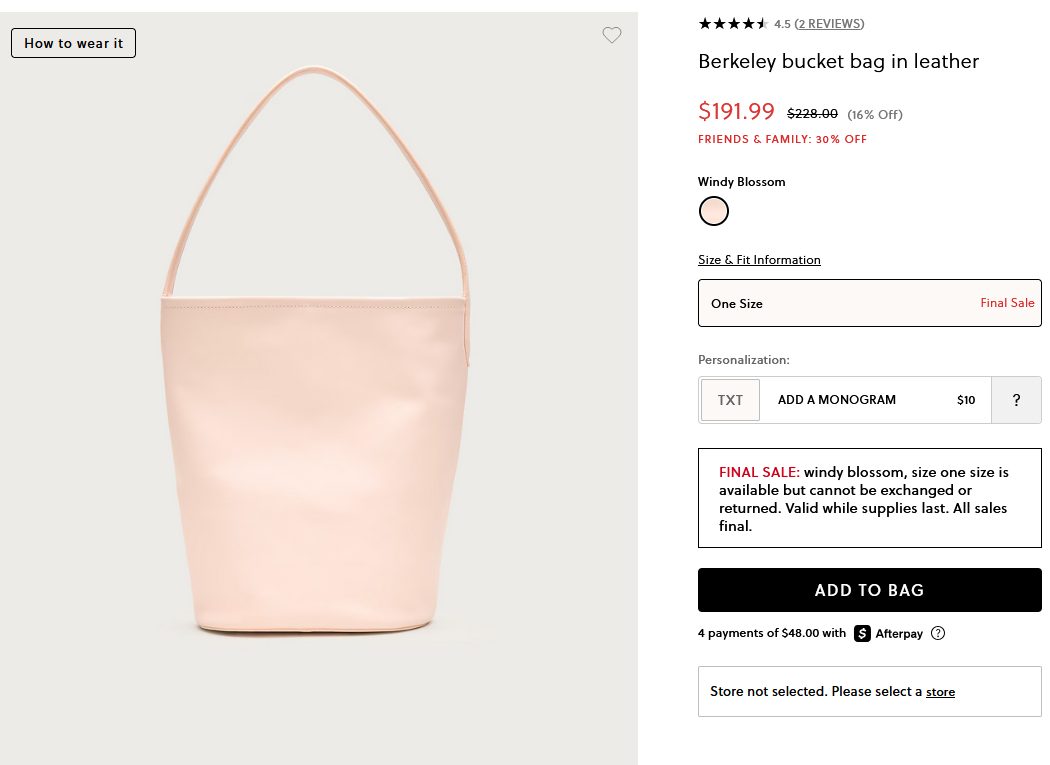Click the star rating icons
This screenshot has height=765, width=1050.
733,23
